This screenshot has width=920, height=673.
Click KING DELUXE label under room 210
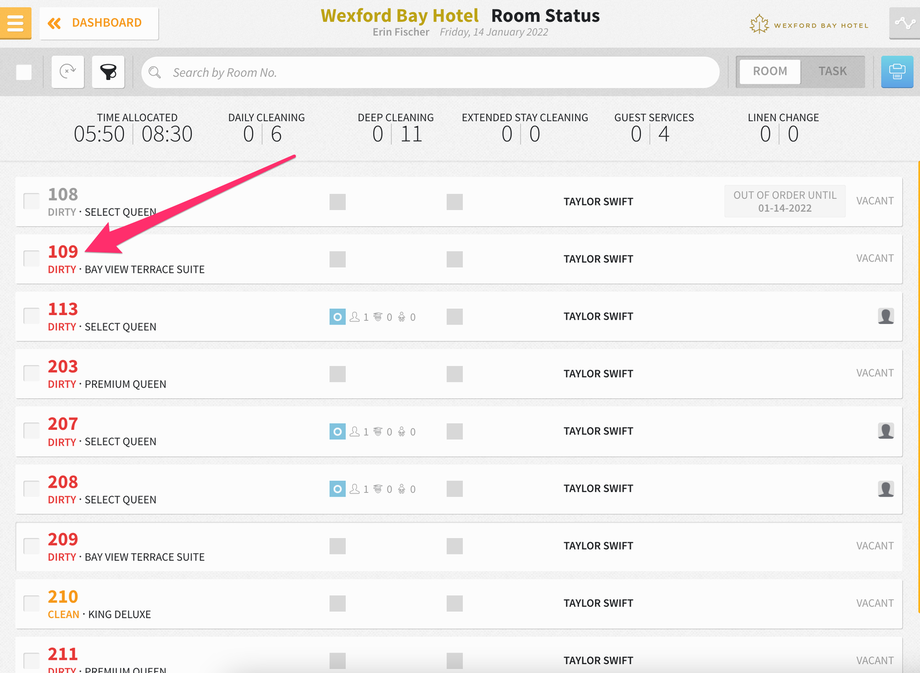[119, 614]
